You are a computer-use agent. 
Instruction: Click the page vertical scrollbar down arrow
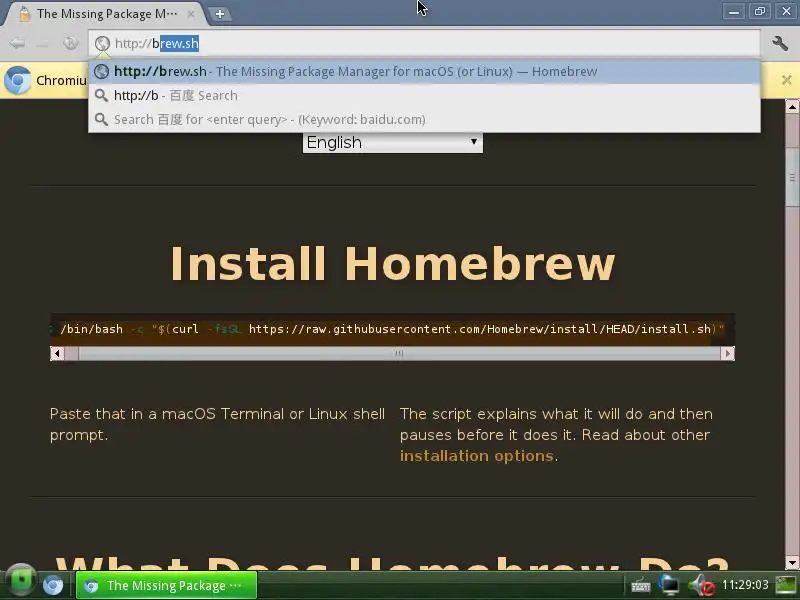click(x=792, y=563)
